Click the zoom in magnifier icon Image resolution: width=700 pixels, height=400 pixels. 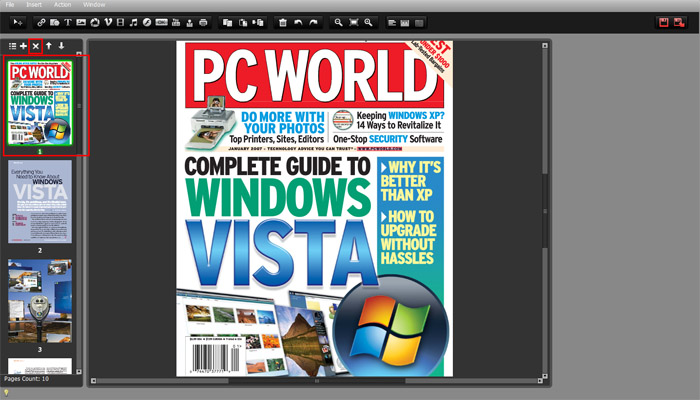tap(368, 22)
